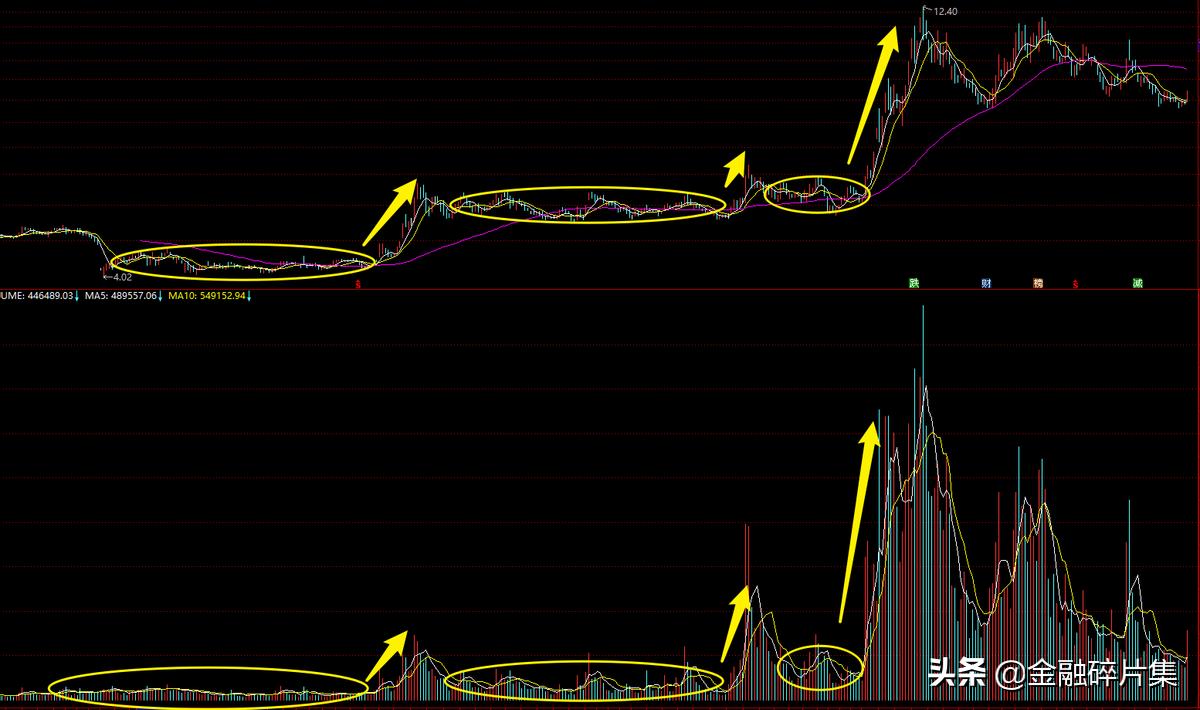Click the MA5: 489557.06 indicator value

pyautogui.click(x=120, y=296)
